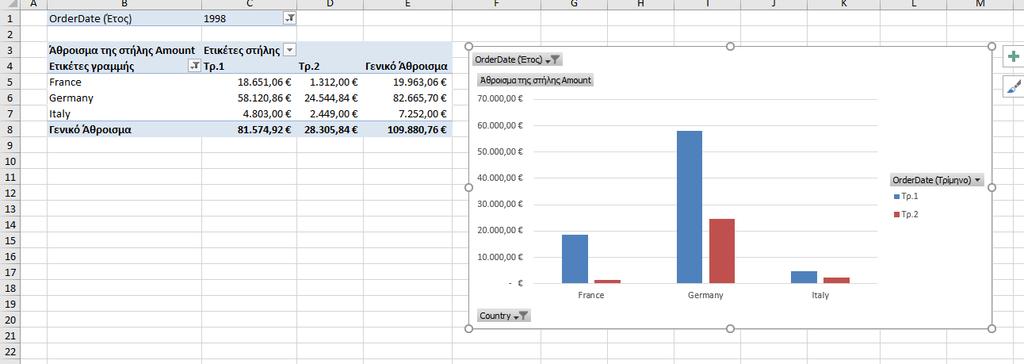Select cell with 24.544,84 €
Screen dimensions: 1024x364
click(x=330, y=98)
